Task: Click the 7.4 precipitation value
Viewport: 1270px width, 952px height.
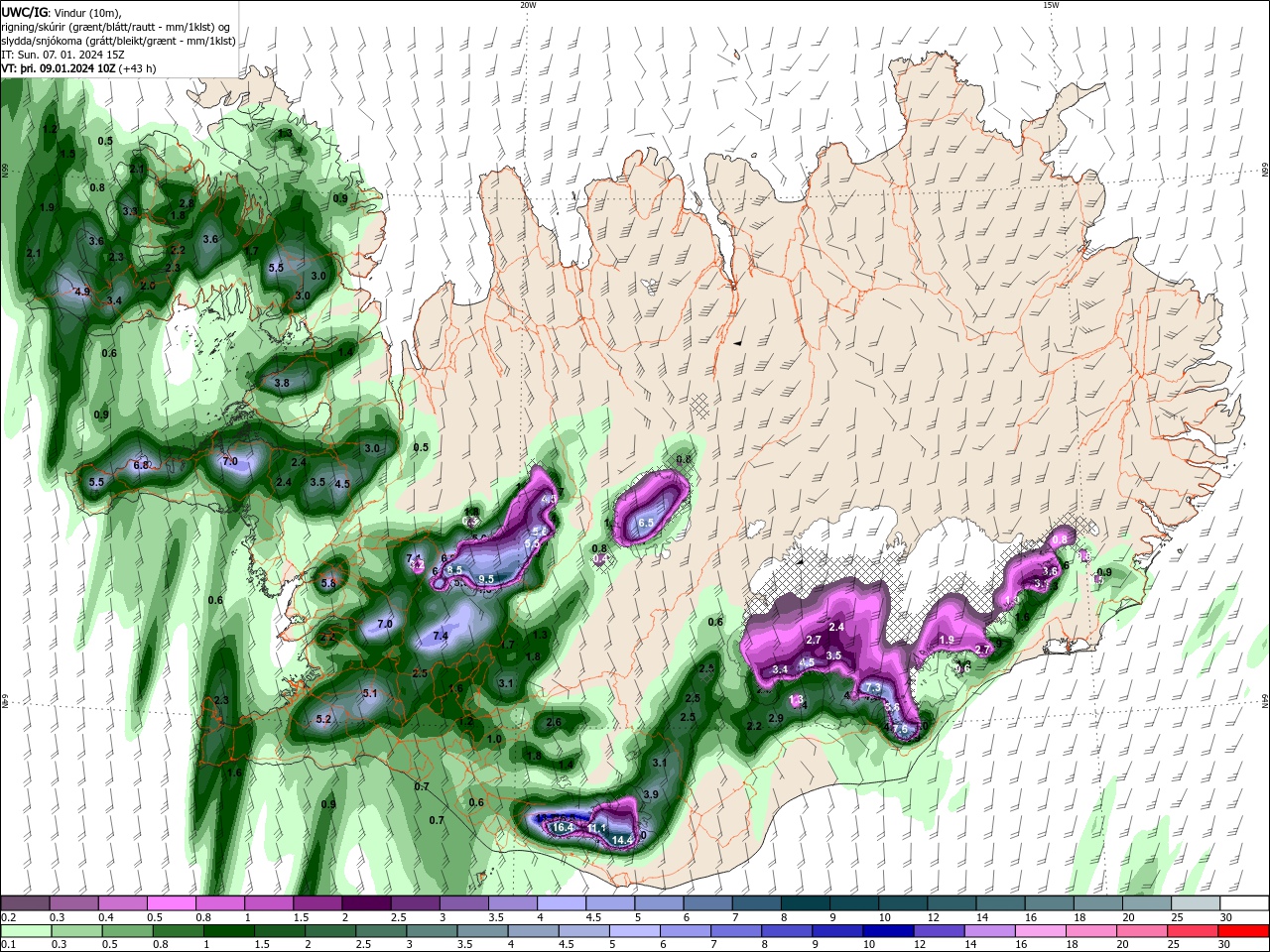Action: coord(441,636)
